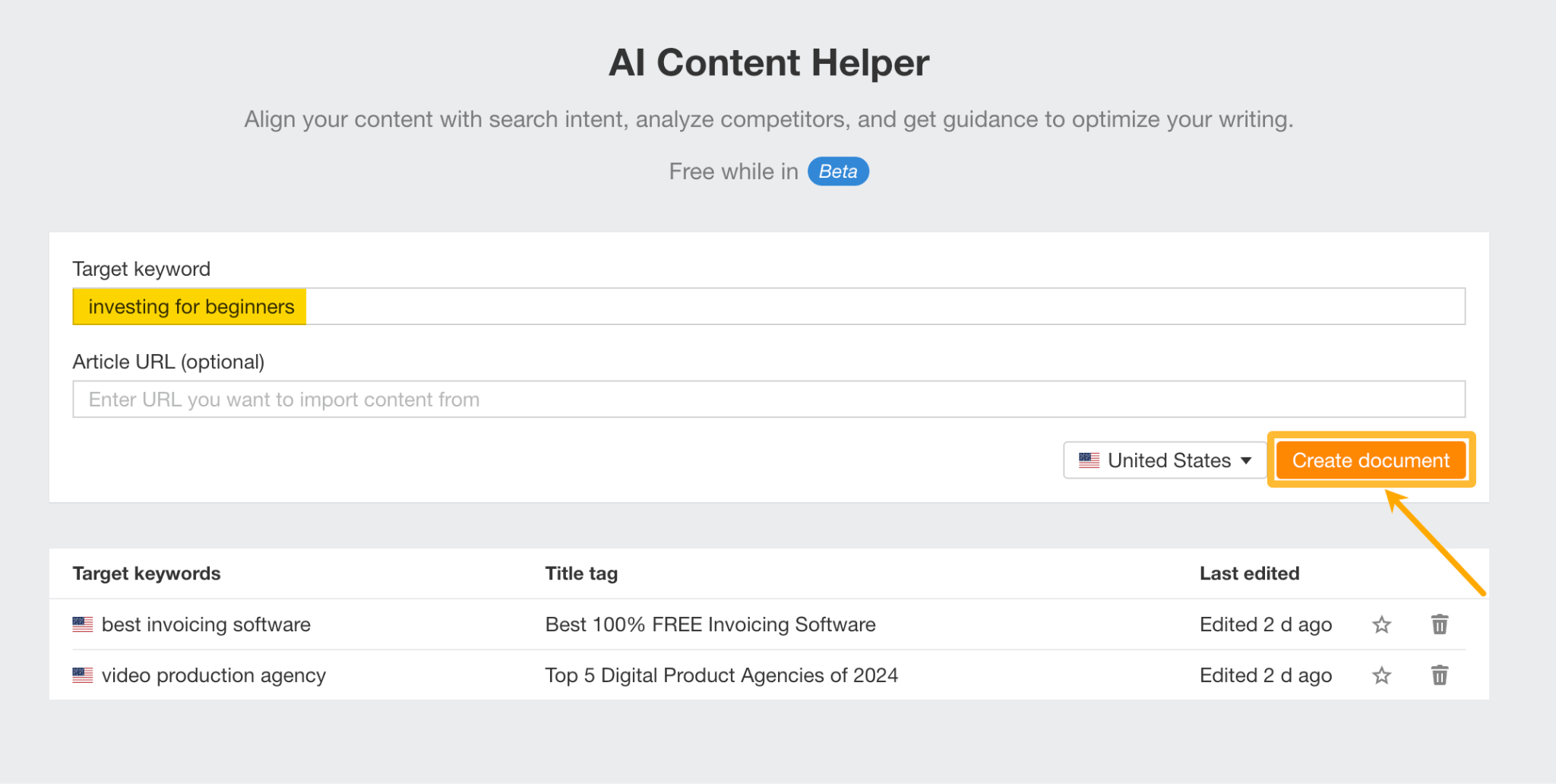Image resolution: width=1556 pixels, height=784 pixels.
Task: Select the highlighted investing for beginners keyword
Action: tap(190, 306)
